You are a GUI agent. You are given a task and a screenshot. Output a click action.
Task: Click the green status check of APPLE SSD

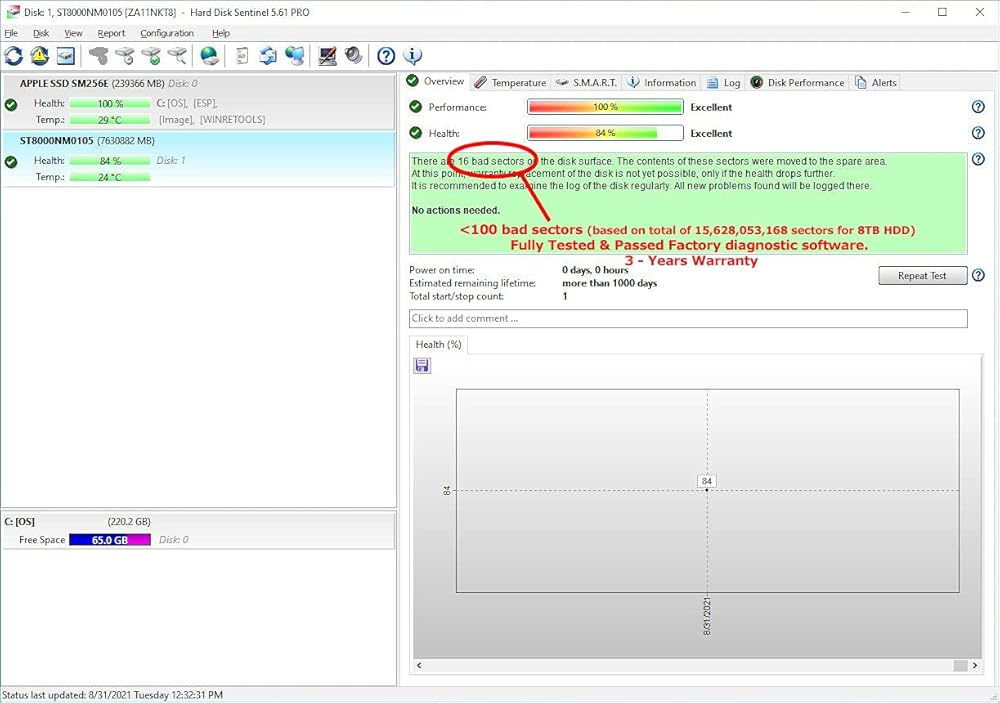point(11,105)
